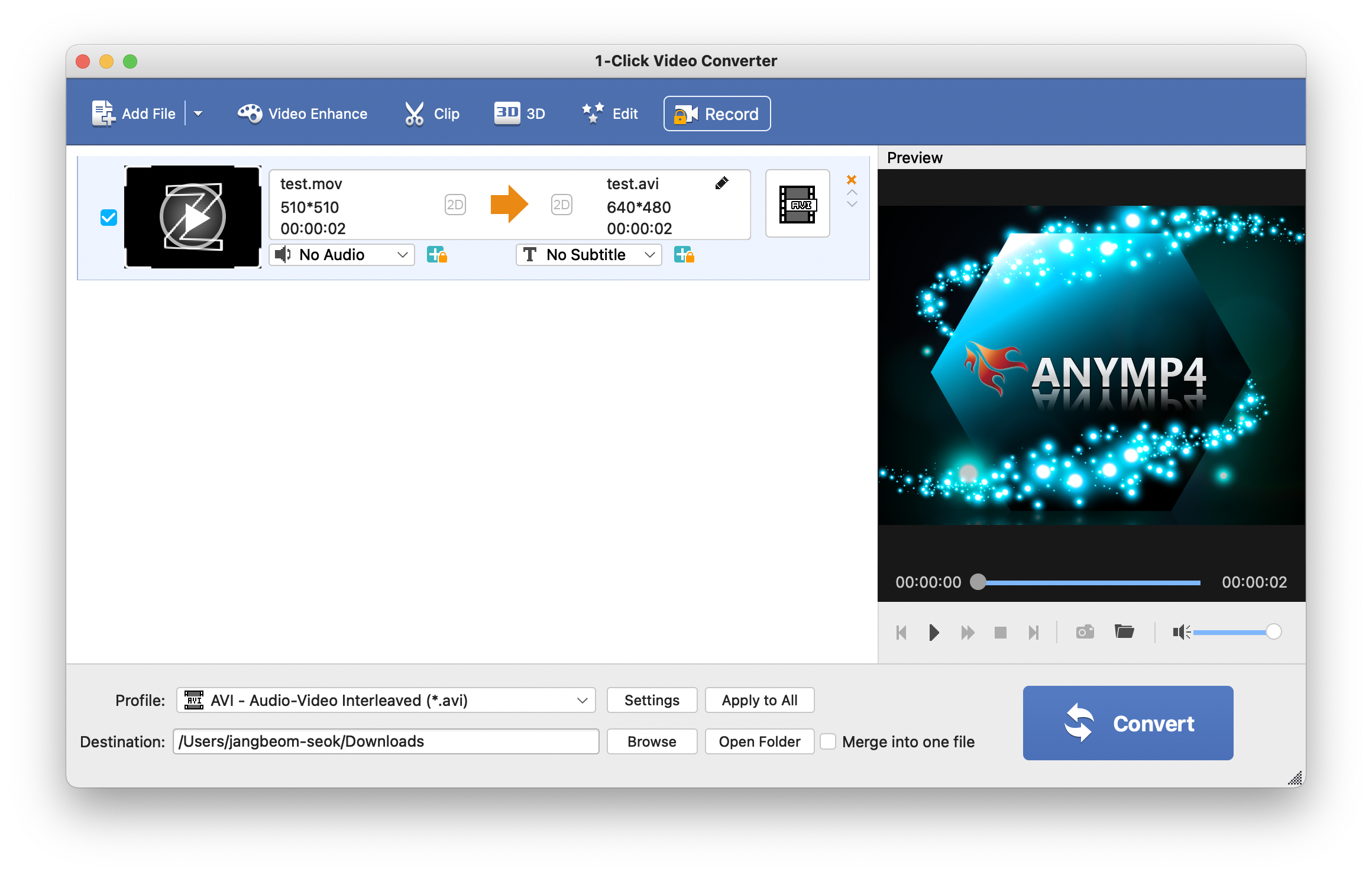Image resolution: width=1372 pixels, height=875 pixels.
Task: Take a snapshot with the camera icon
Action: (x=1085, y=632)
